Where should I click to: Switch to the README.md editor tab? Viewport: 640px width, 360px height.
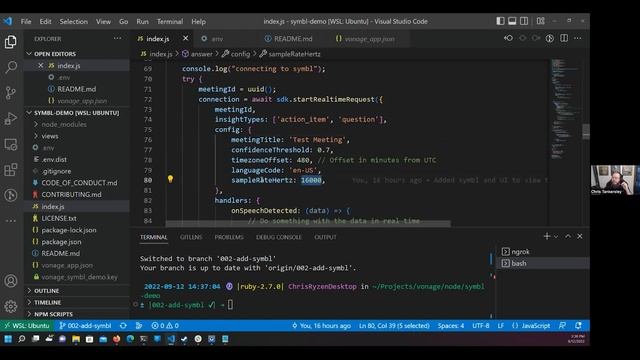click(292, 39)
